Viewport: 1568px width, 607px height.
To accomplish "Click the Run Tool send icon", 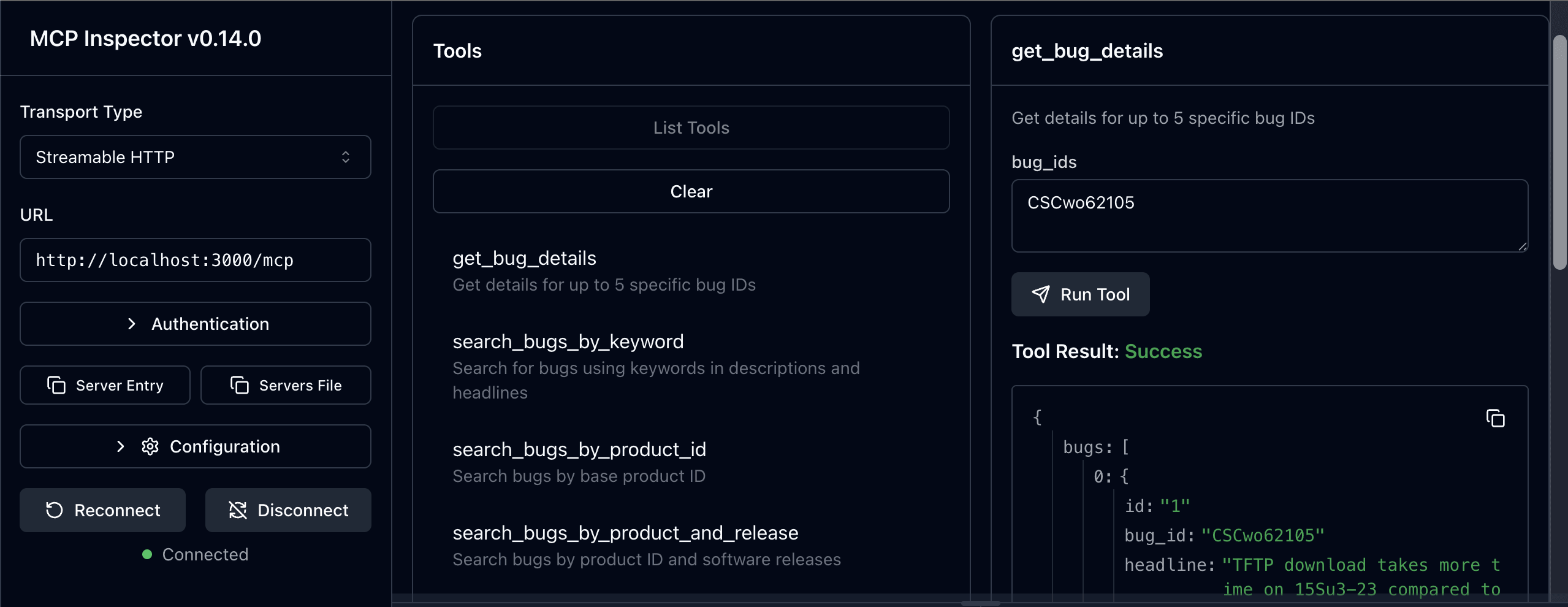I will (x=1041, y=294).
